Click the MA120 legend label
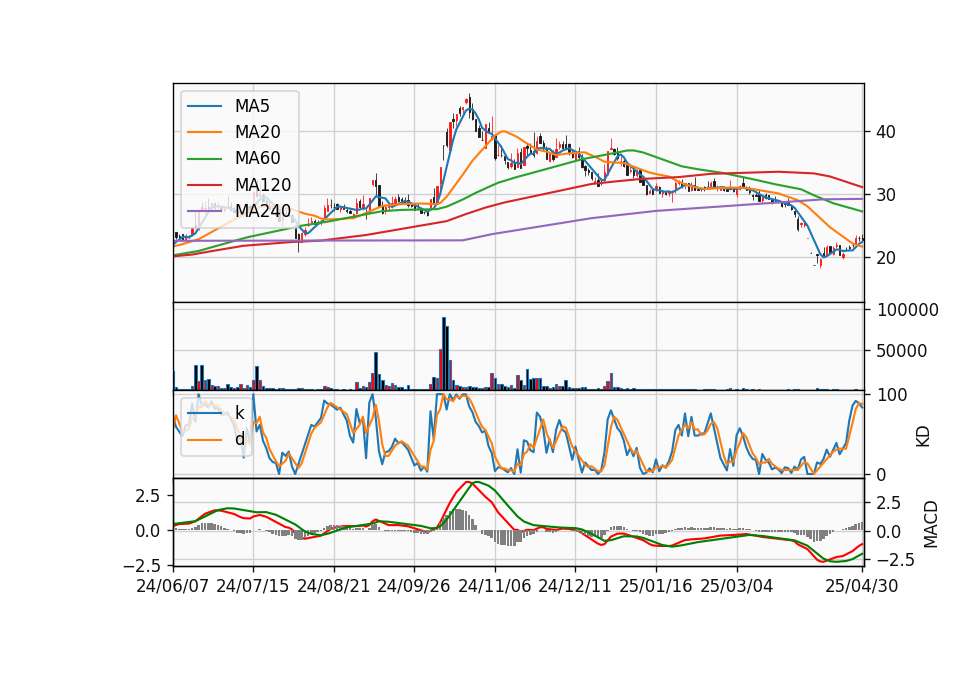Screen dimensions: 960x690 (x=263, y=185)
